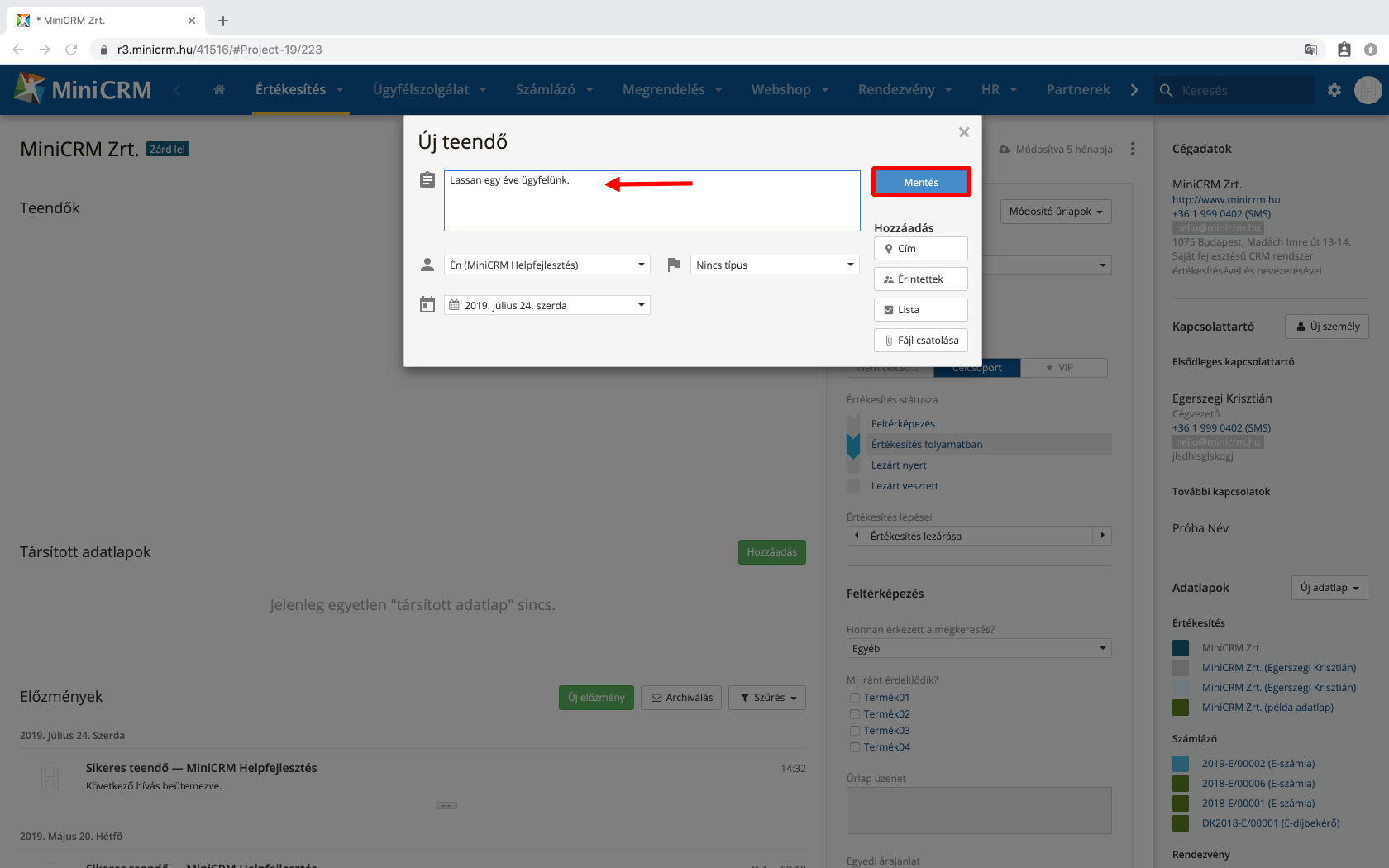
Task: Click the dark blue MiniCRM Zrt. swatch
Action: (x=1181, y=648)
